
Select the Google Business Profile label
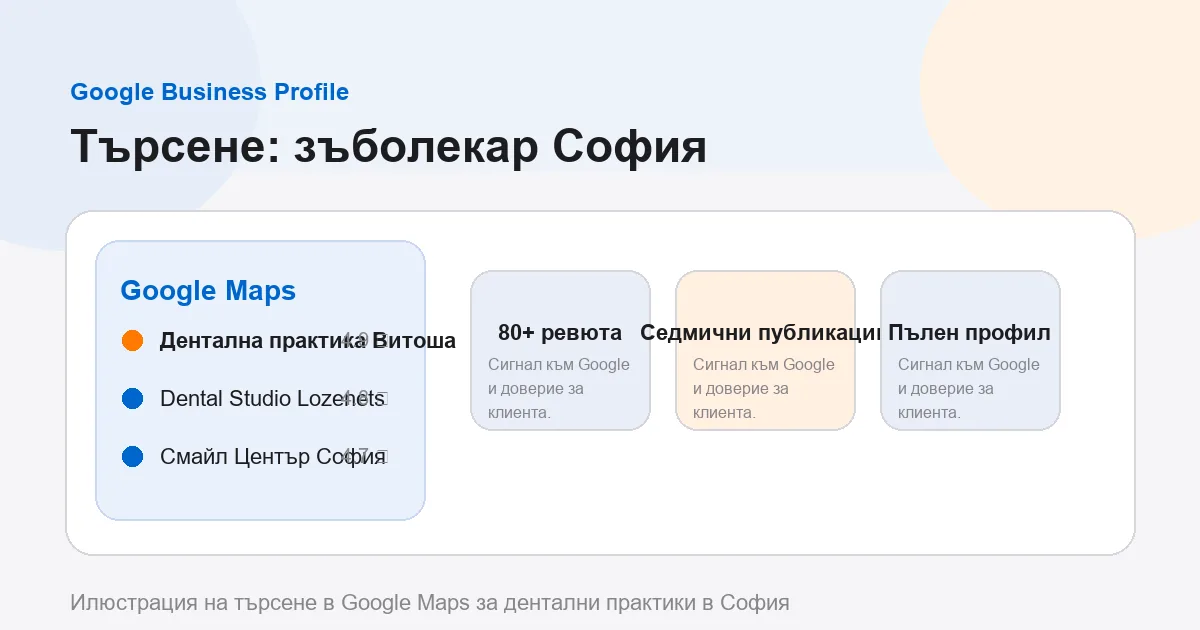tap(209, 92)
